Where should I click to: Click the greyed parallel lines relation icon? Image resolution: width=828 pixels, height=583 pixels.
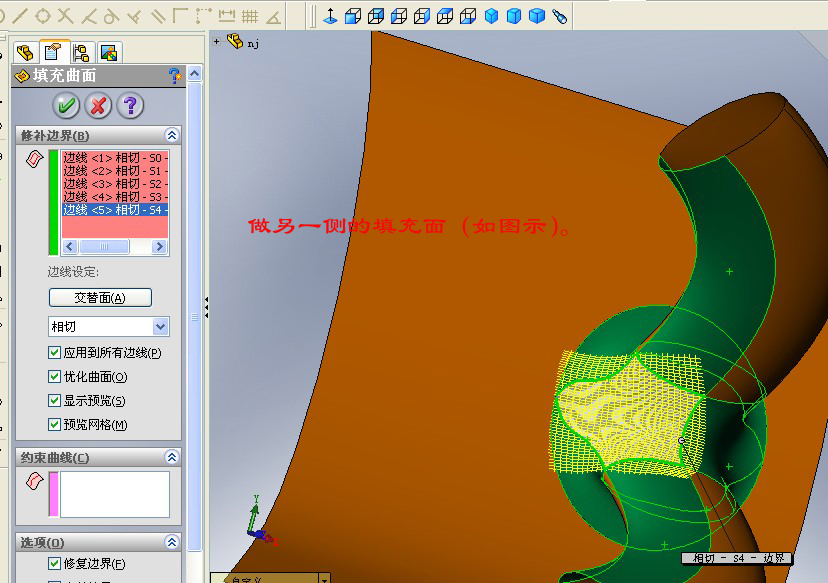pyautogui.click(x=158, y=16)
